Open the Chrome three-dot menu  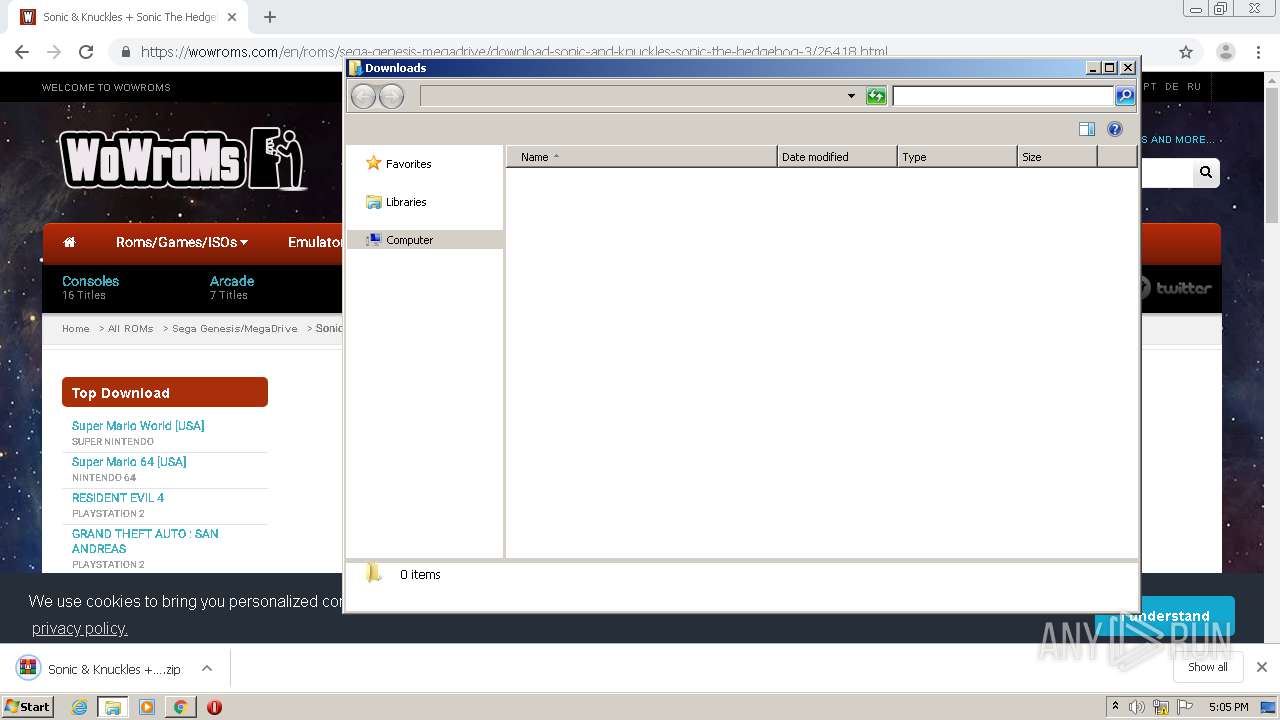[x=1259, y=52]
